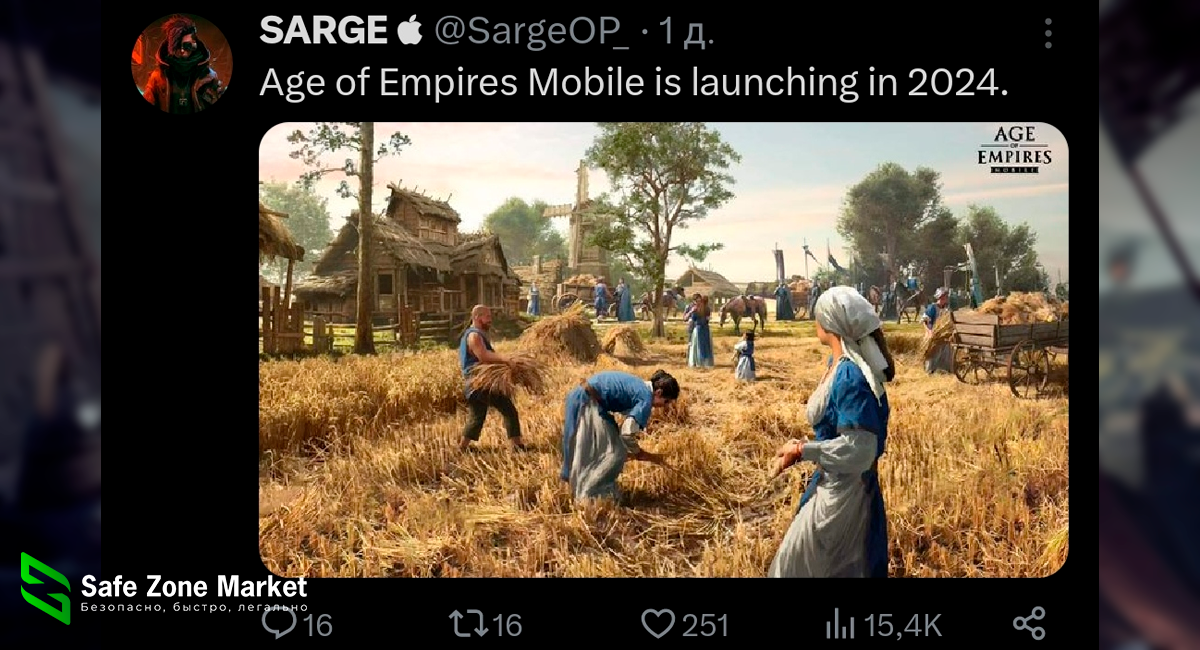This screenshot has width=1200, height=650.
Task: Expand tweet options via the ellipsis
Action: click(1048, 34)
